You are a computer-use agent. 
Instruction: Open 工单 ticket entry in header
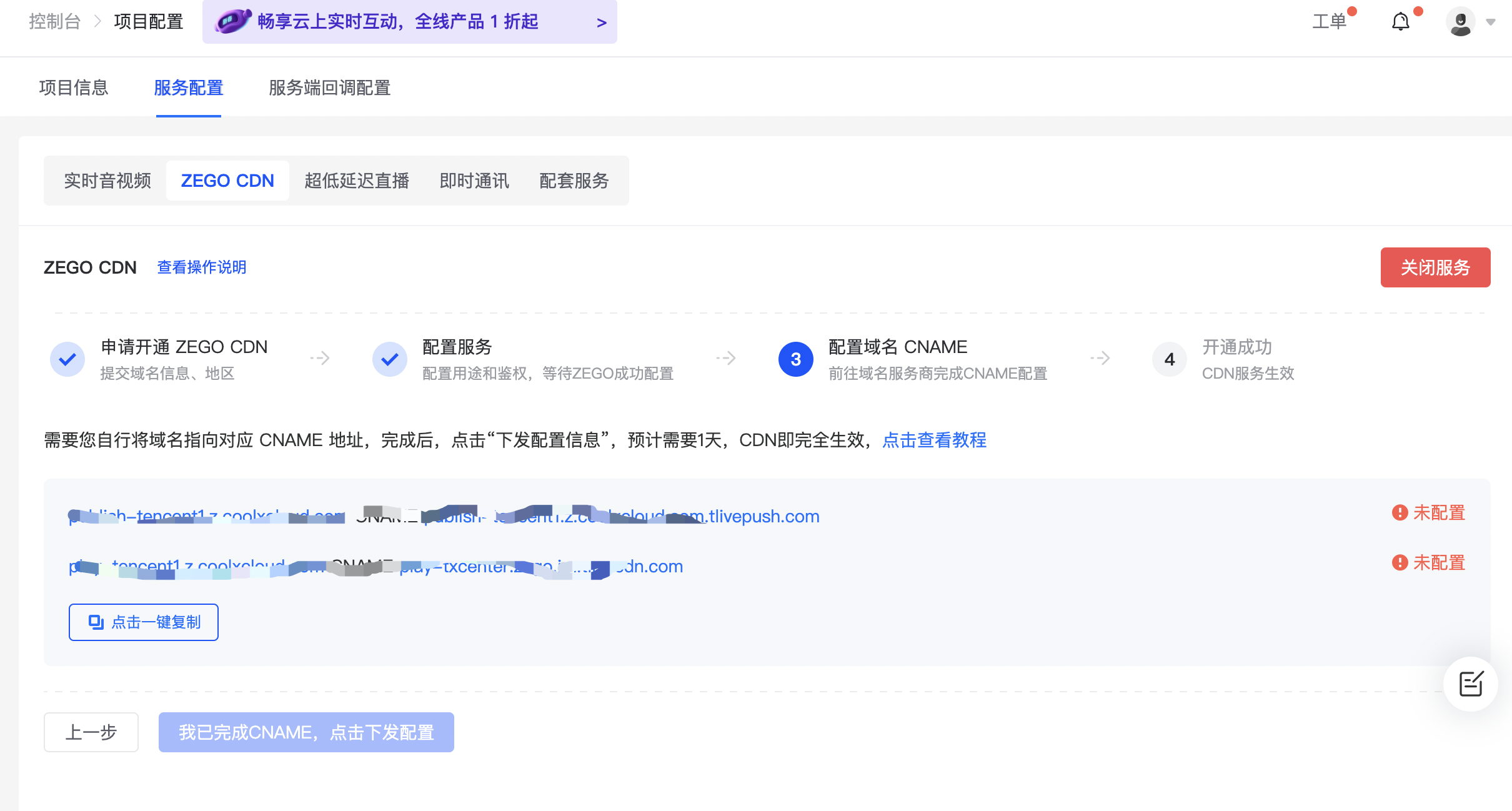tap(1329, 22)
